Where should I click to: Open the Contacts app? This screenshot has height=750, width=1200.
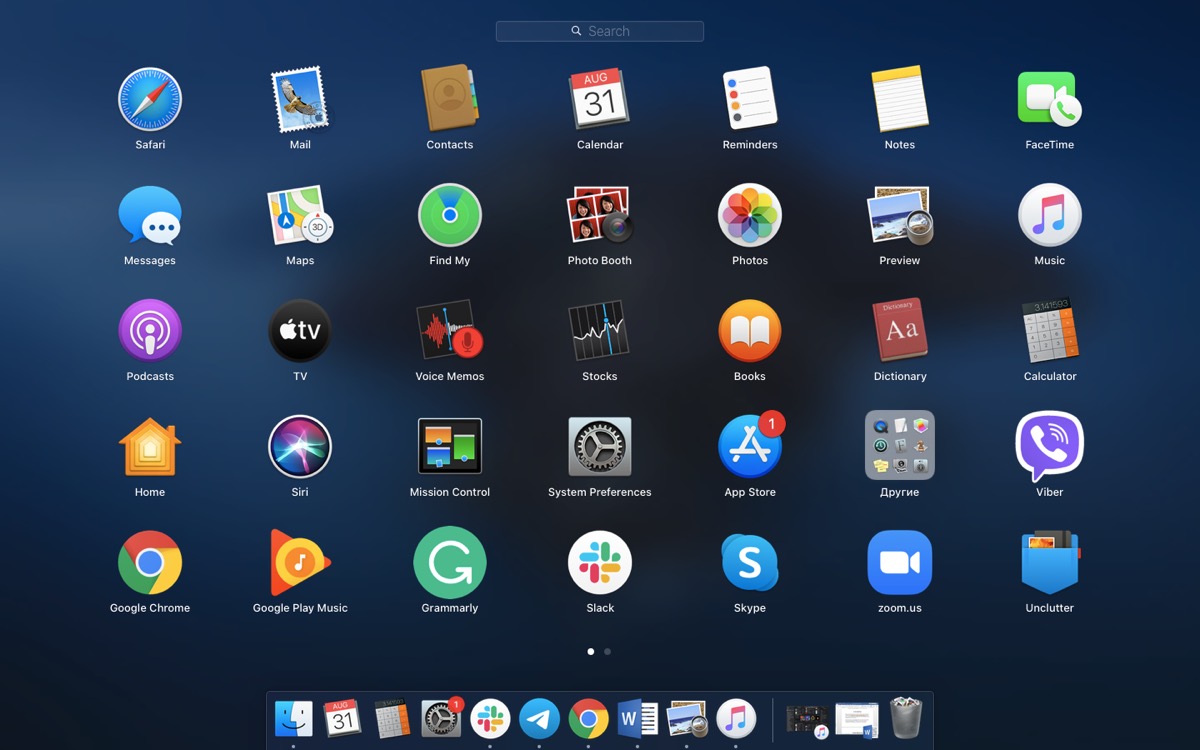[x=450, y=99]
